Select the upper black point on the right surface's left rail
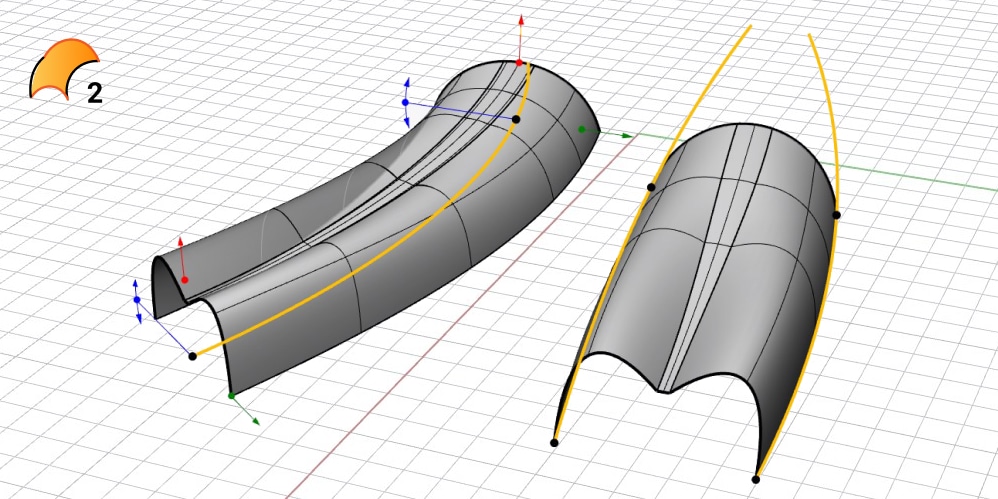 (x=651, y=187)
